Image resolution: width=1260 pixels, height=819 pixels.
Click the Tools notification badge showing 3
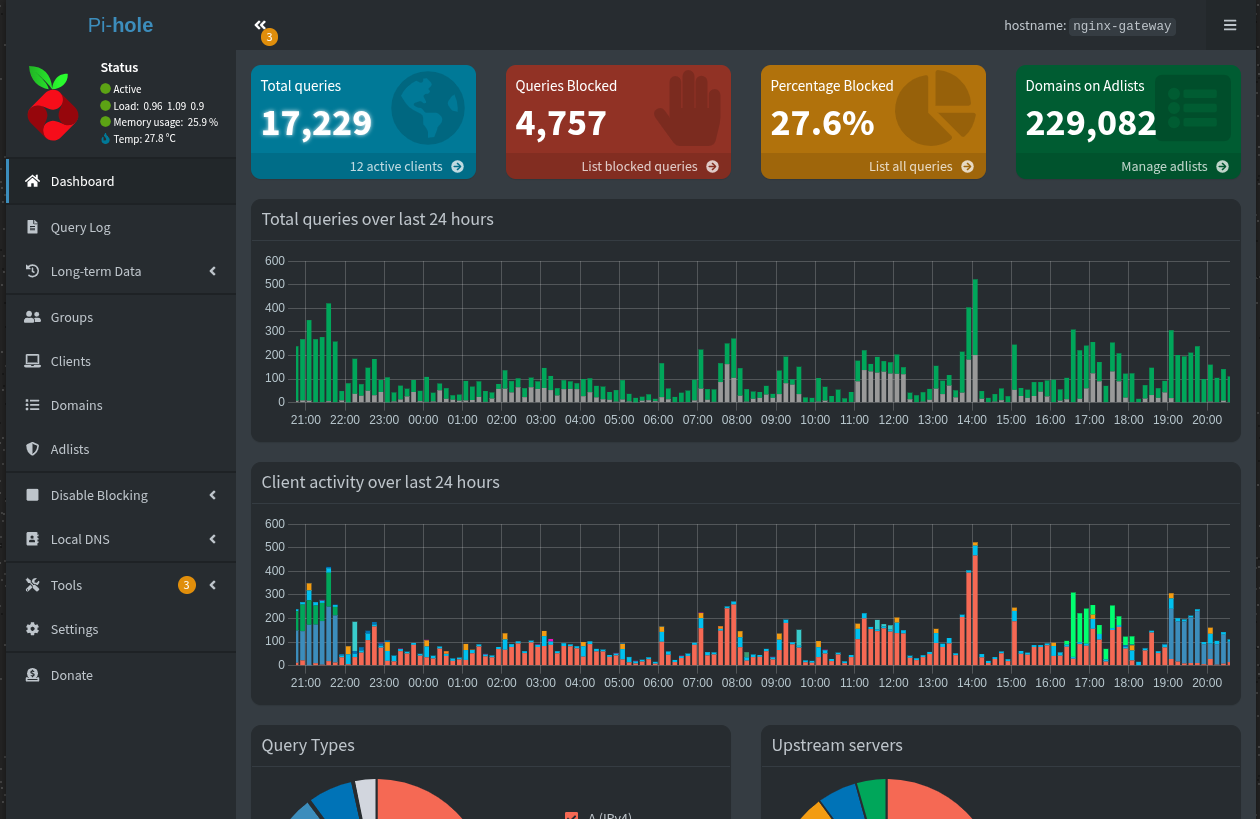coord(187,585)
